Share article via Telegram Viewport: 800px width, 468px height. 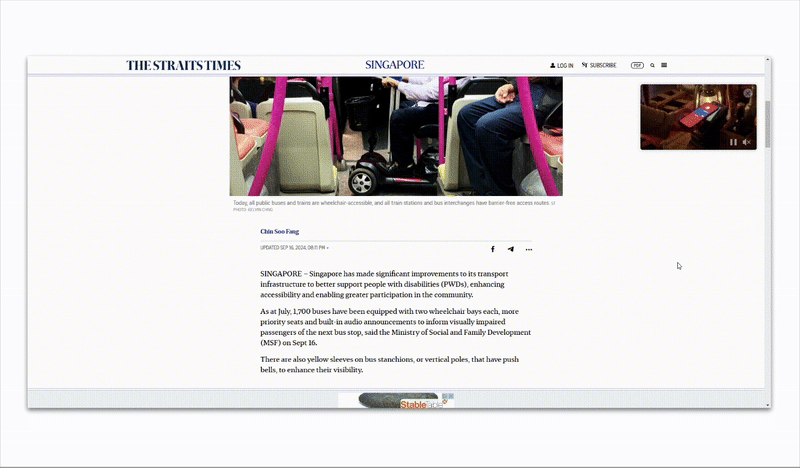(x=510, y=249)
